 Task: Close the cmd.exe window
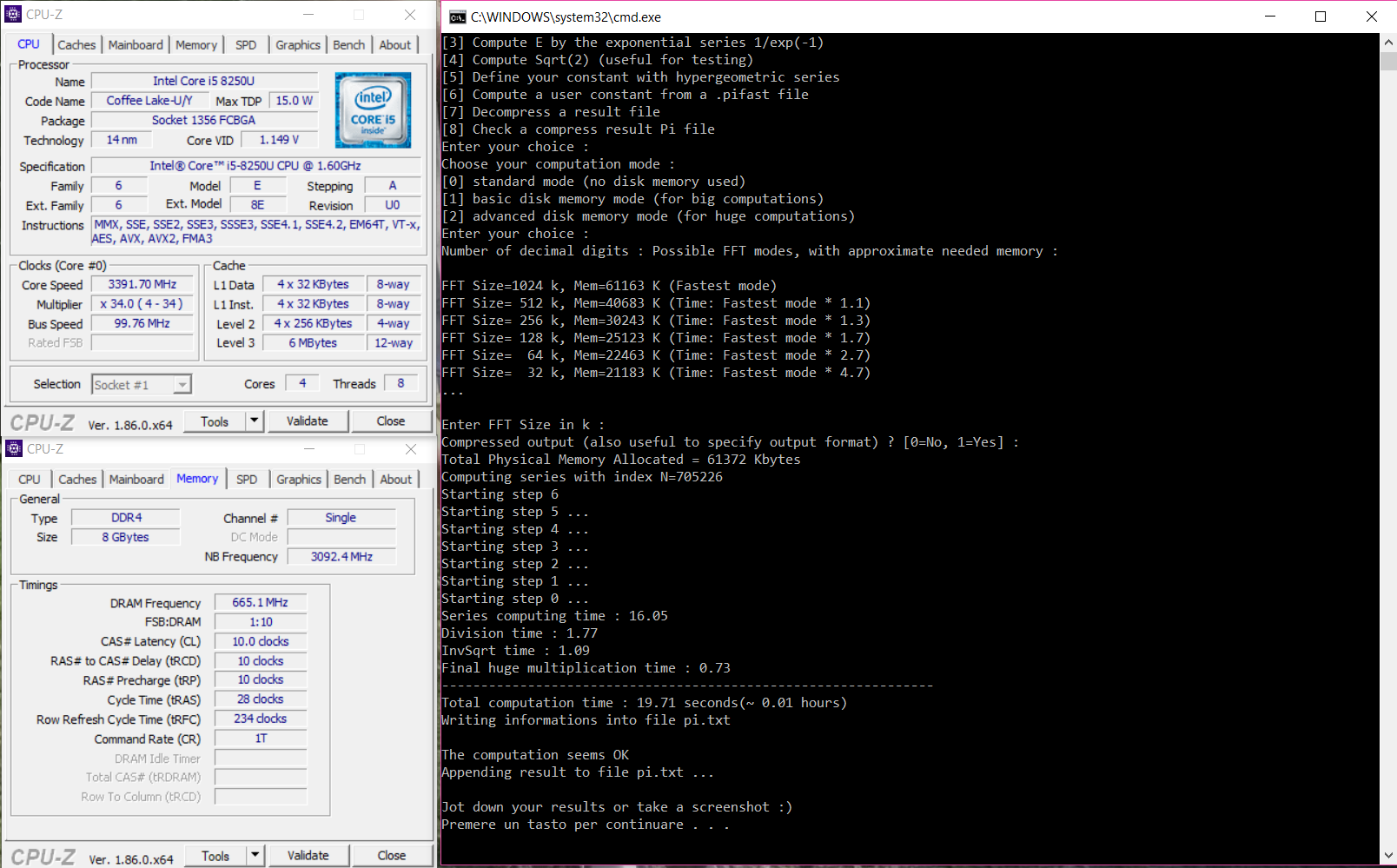(1372, 17)
